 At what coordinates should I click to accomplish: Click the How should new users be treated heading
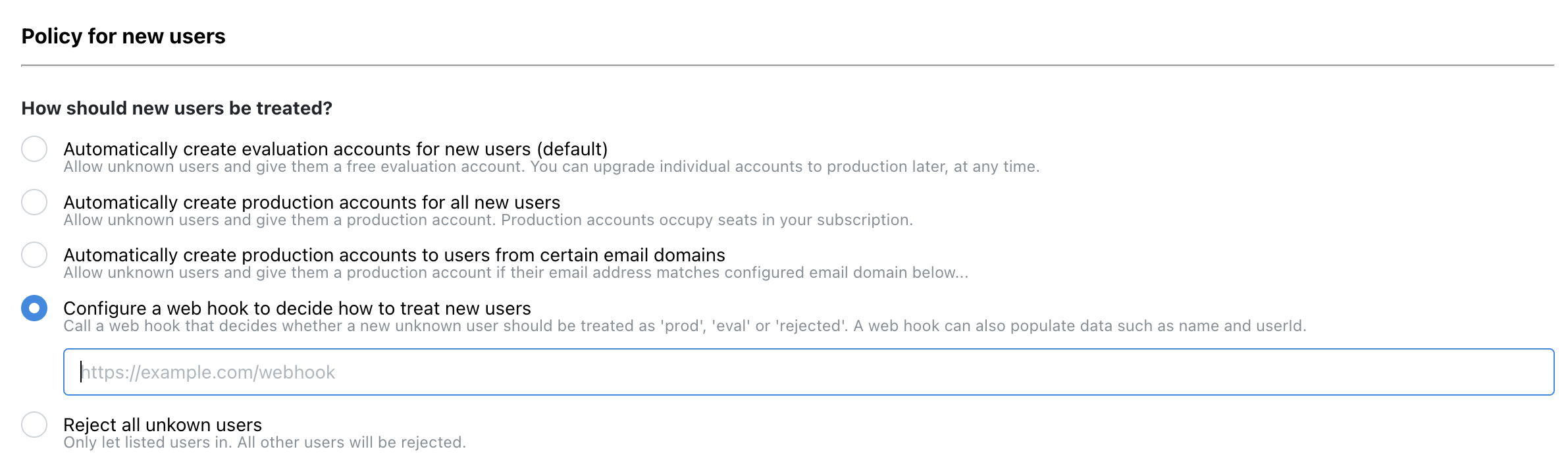click(x=176, y=107)
